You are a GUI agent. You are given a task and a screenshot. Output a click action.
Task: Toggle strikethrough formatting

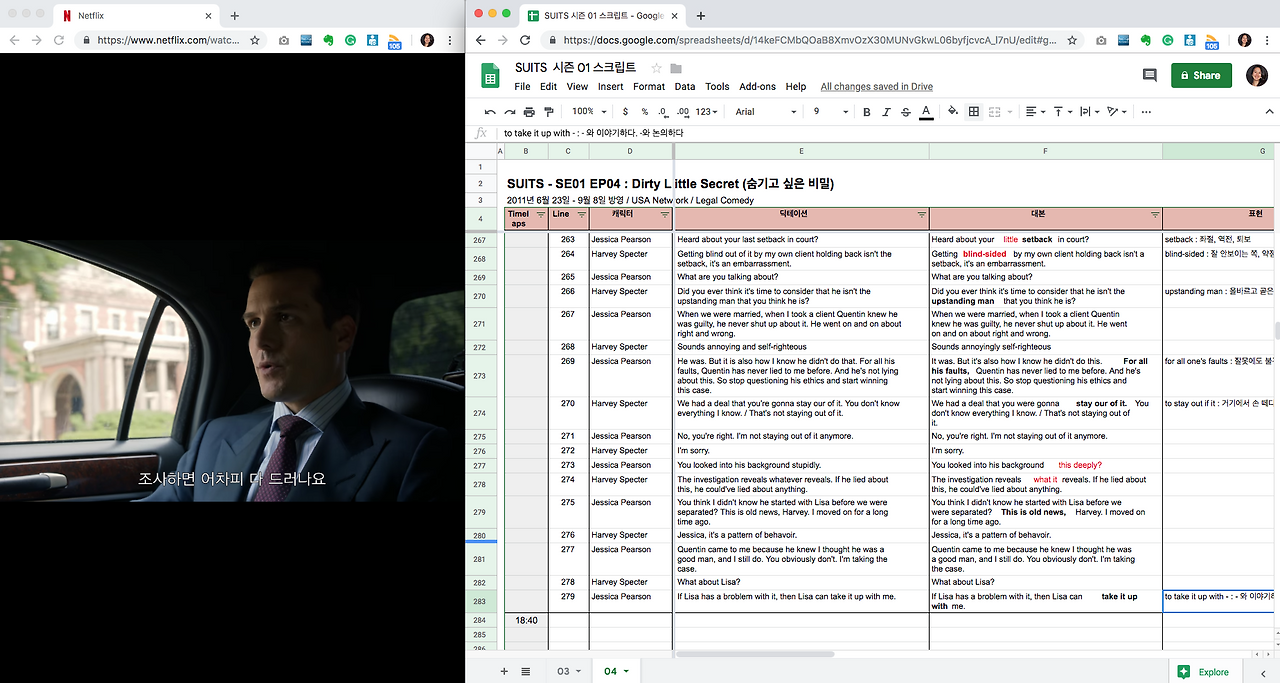click(906, 112)
